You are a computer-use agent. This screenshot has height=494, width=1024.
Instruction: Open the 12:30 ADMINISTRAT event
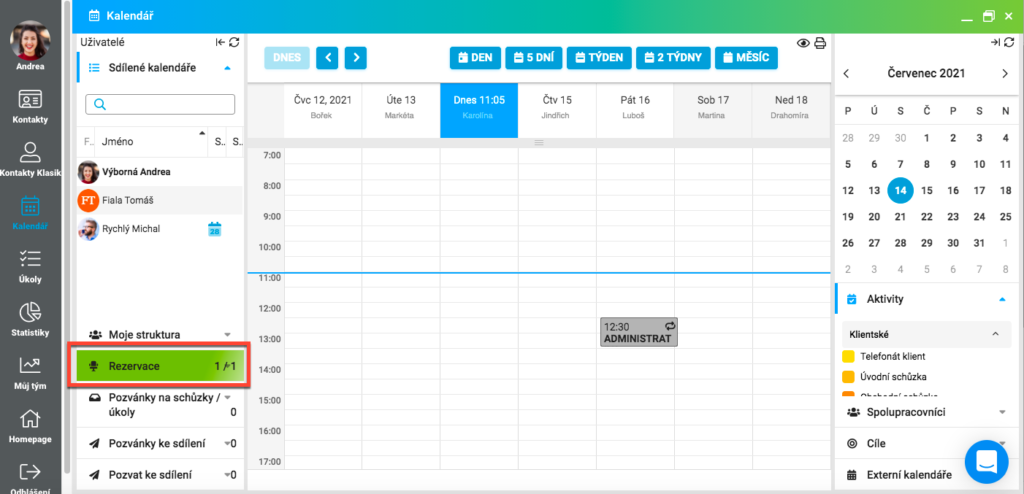(x=639, y=333)
